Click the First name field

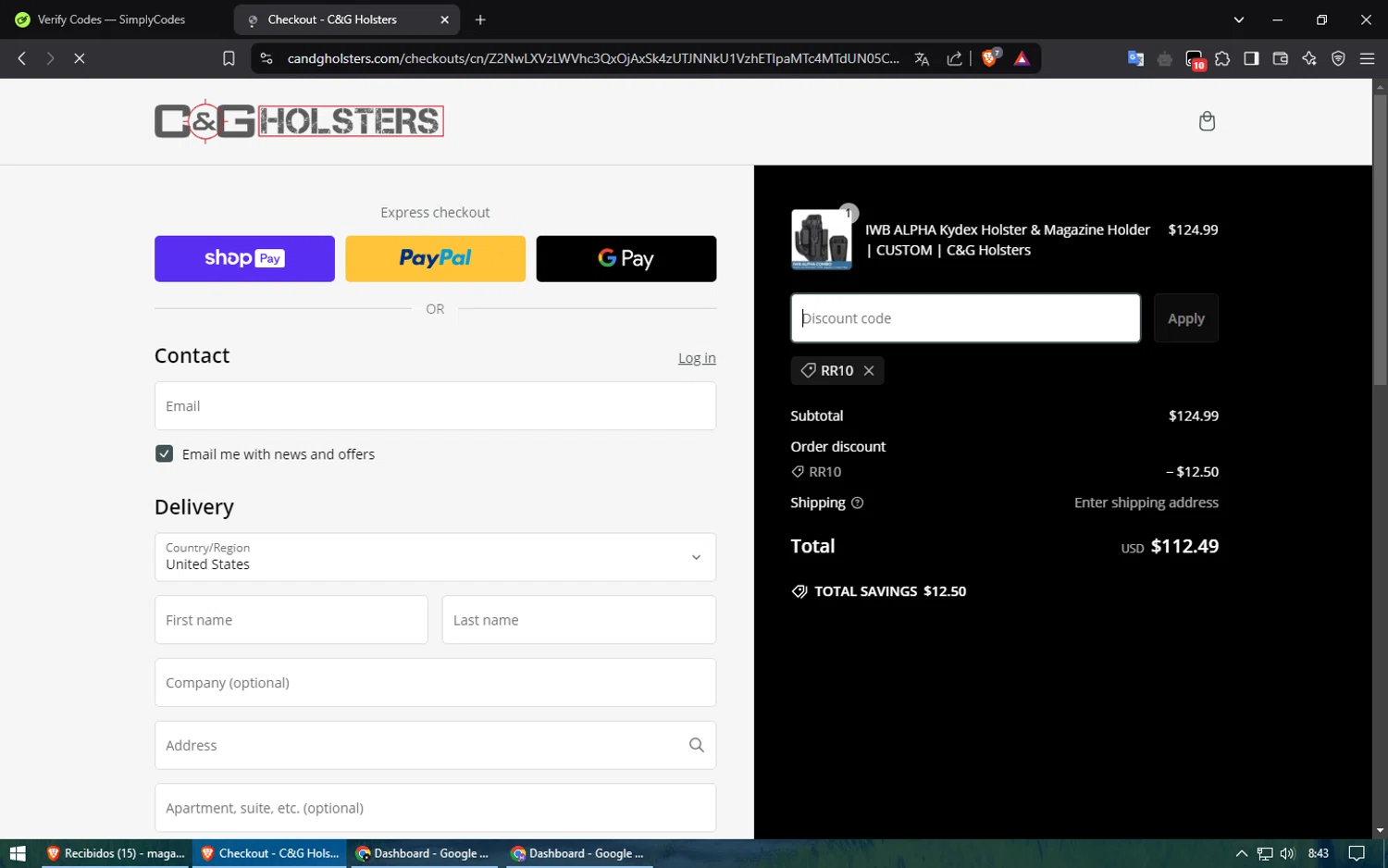[x=291, y=620]
